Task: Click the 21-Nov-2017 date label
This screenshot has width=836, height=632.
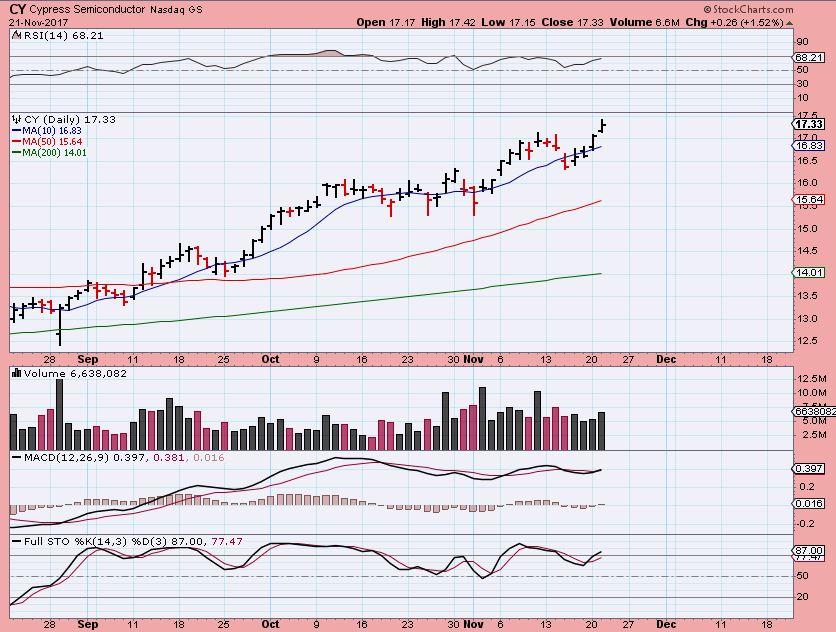Action: pos(38,22)
